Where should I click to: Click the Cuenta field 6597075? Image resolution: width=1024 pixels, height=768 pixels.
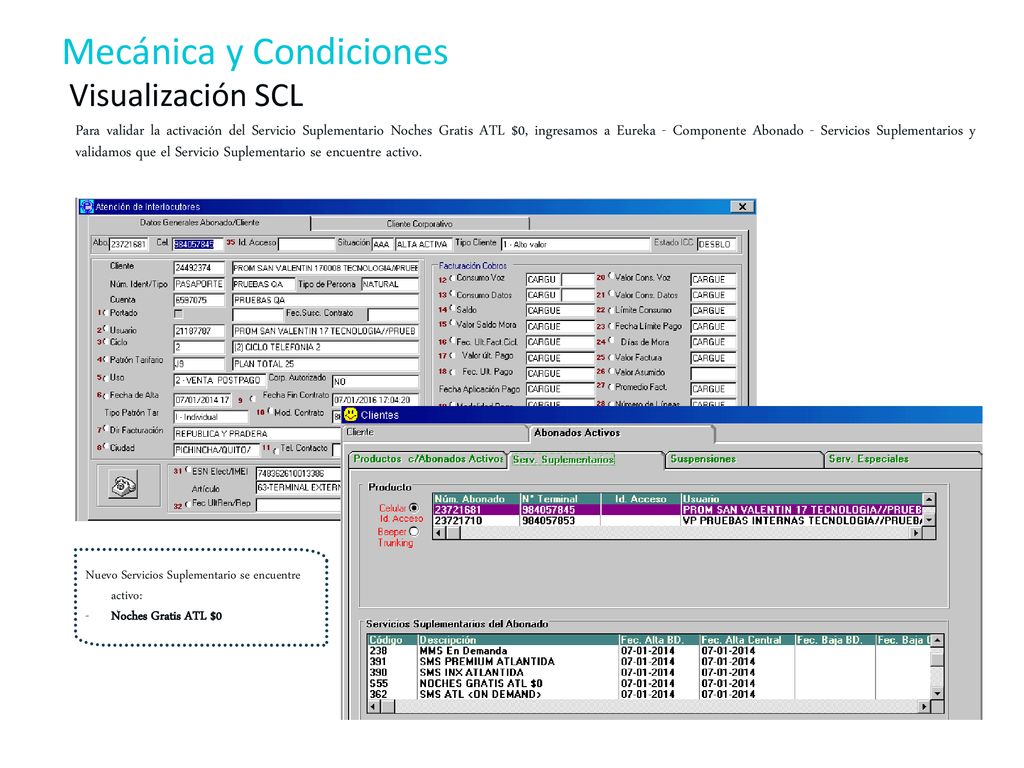tap(199, 300)
